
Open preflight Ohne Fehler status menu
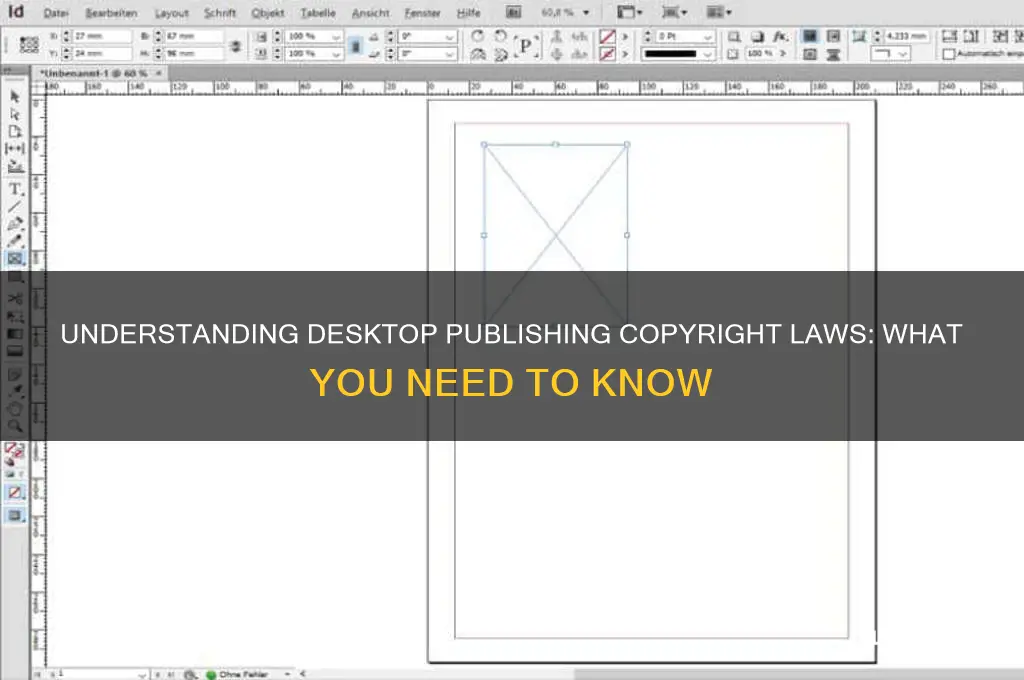click(287, 673)
